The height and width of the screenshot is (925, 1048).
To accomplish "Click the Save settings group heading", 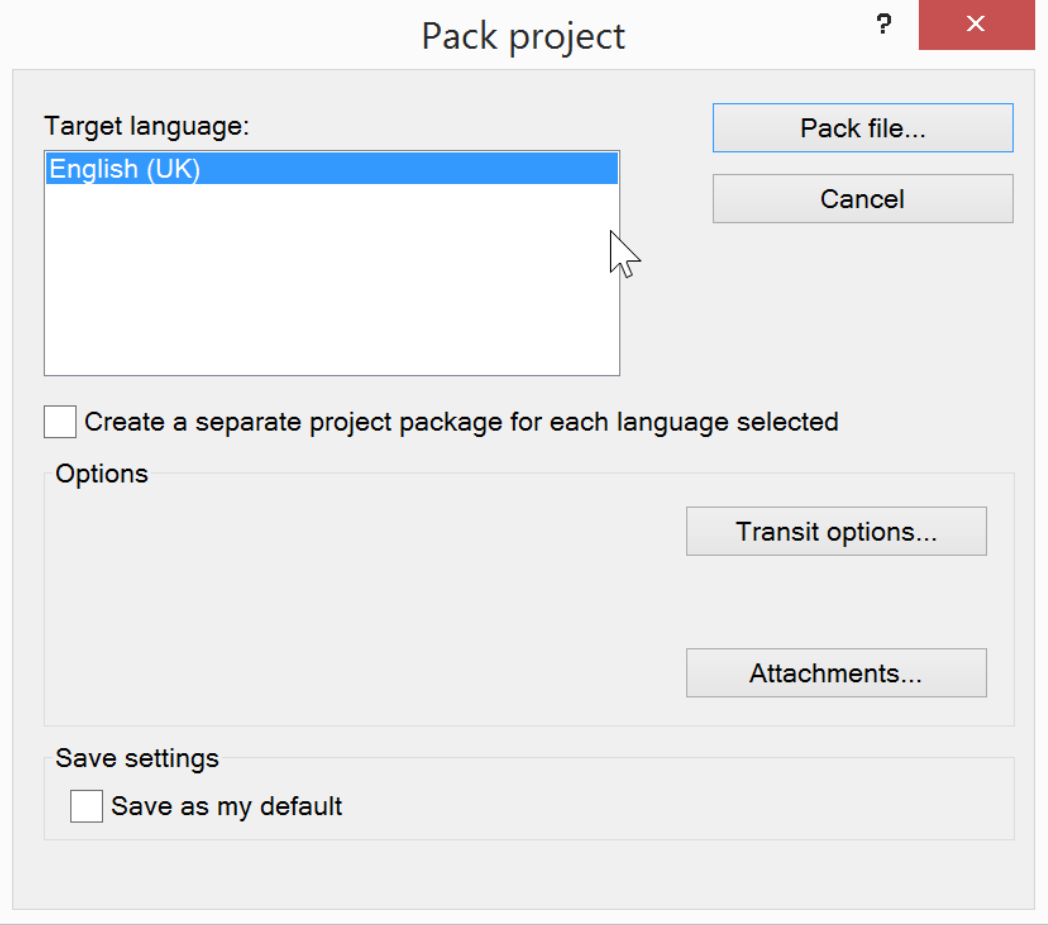I will pyautogui.click(x=137, y=758).
